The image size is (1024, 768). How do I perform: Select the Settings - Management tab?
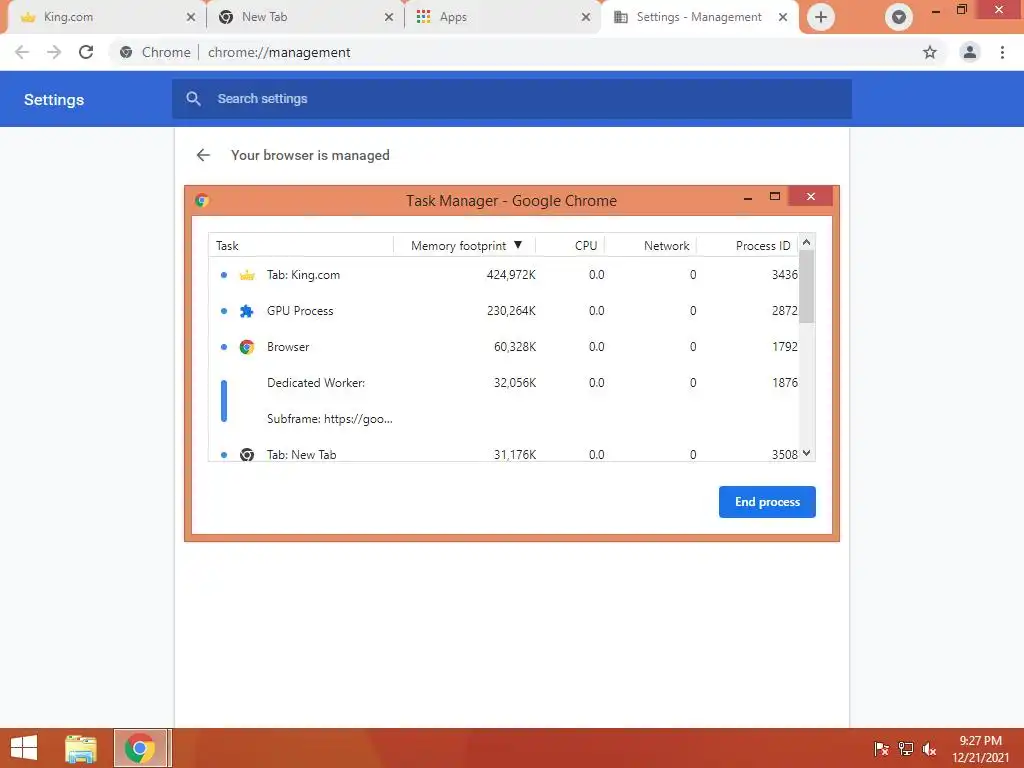tap(699, 17)
